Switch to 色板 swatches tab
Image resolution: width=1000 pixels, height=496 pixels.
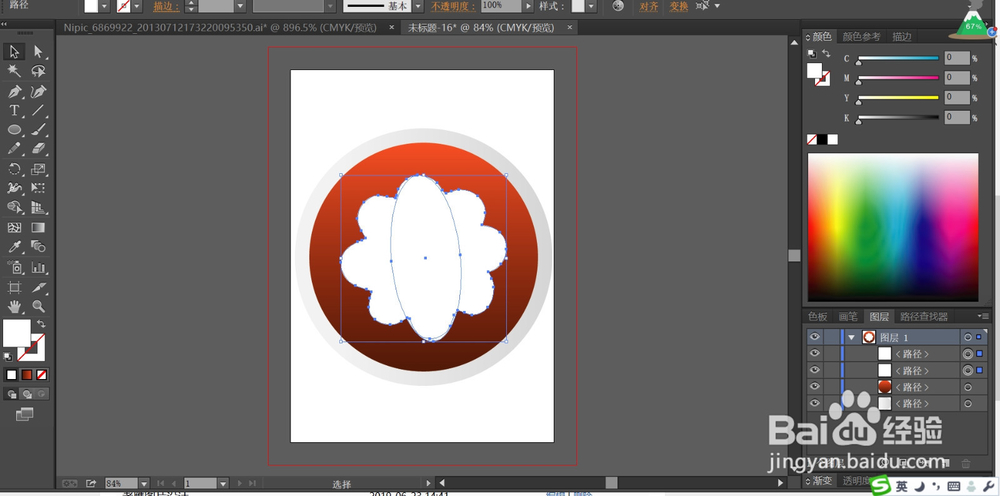click(818, 316)
